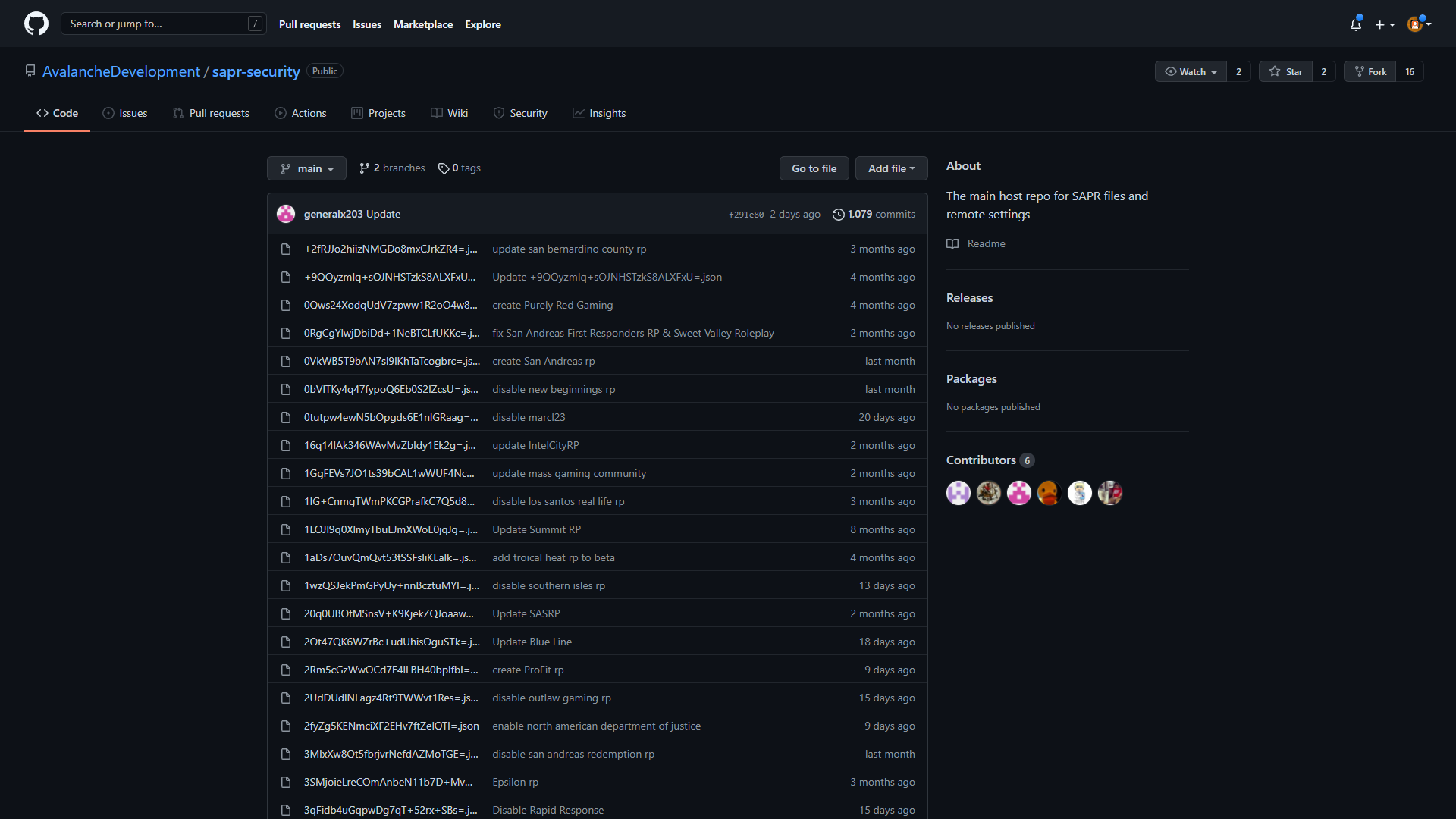Star the repository
Screen dimensions: 1456x819
click(1285, 71)
